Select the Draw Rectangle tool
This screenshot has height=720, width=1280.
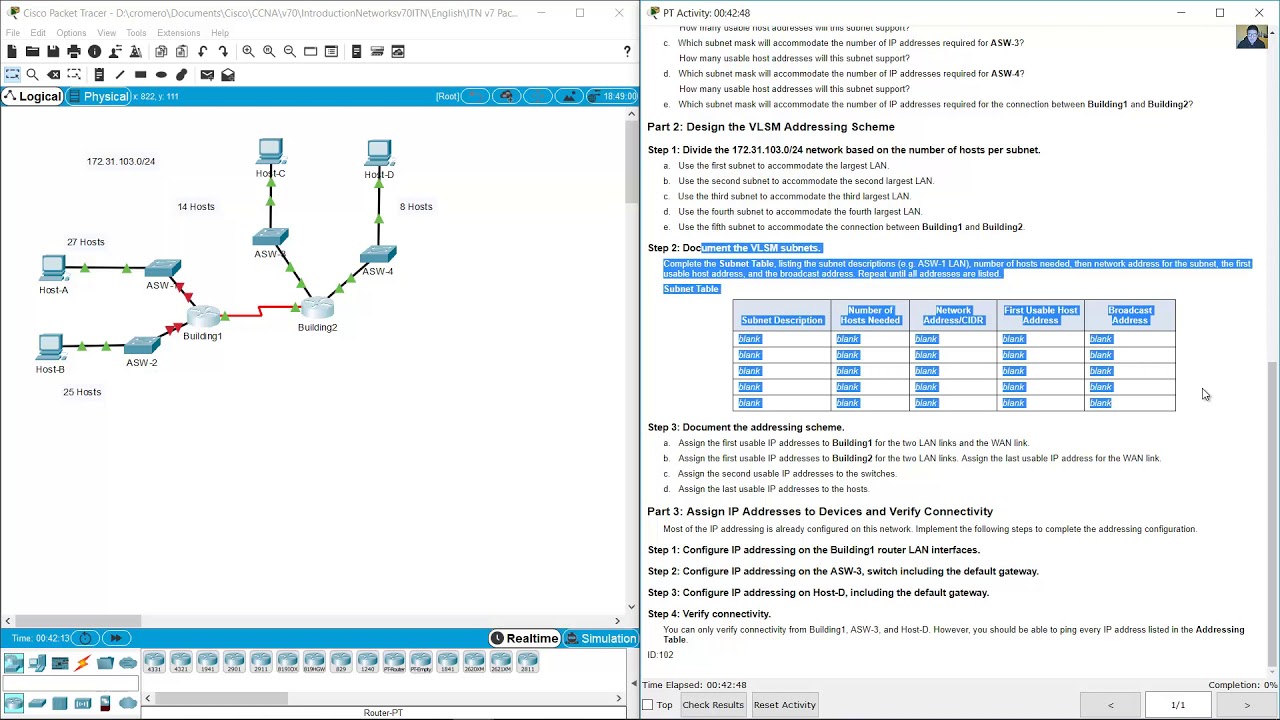(x=141, y=74)
